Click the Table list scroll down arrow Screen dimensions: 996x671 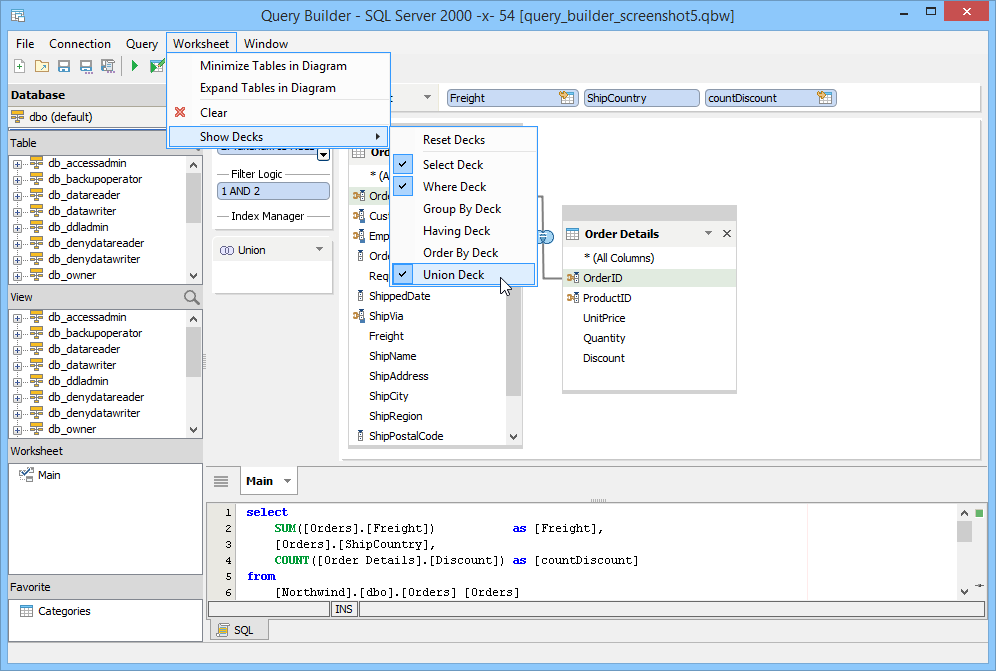pos(194,276)
